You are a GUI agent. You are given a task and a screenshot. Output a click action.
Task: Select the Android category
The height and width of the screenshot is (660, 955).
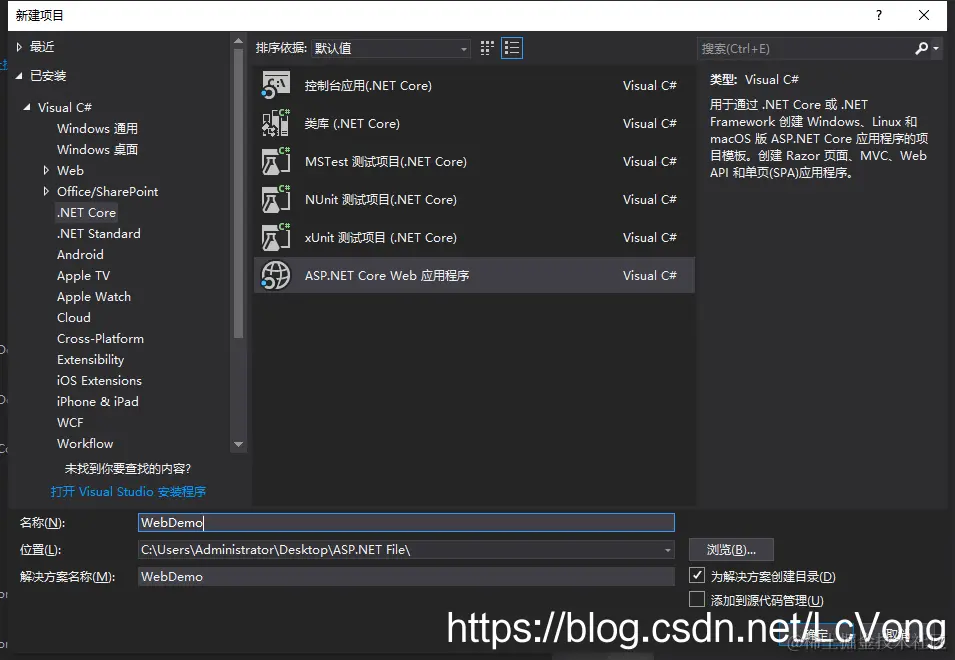click(x=80, y=255)
